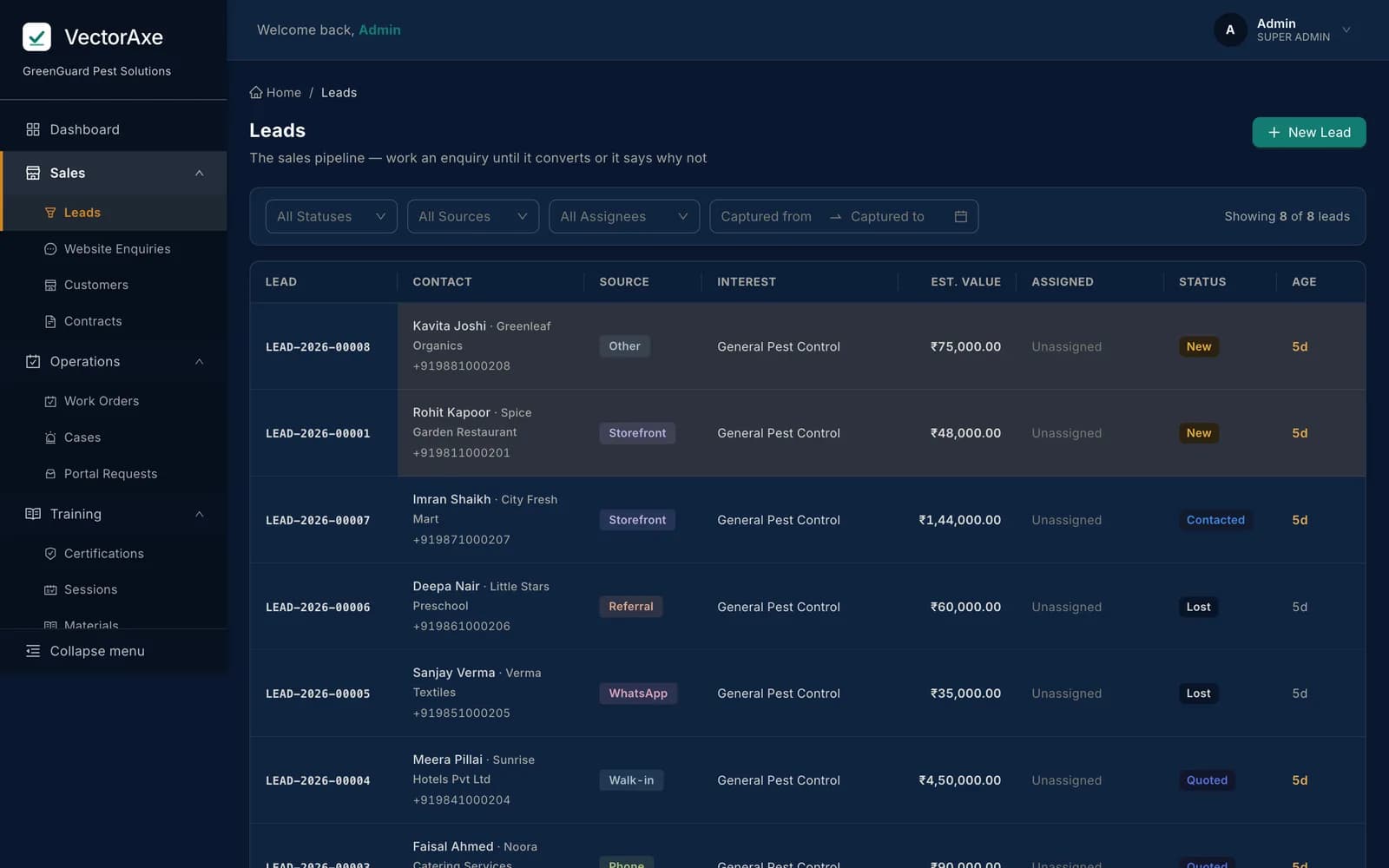Open the All Sources dropdown

(x=473, y=216)
